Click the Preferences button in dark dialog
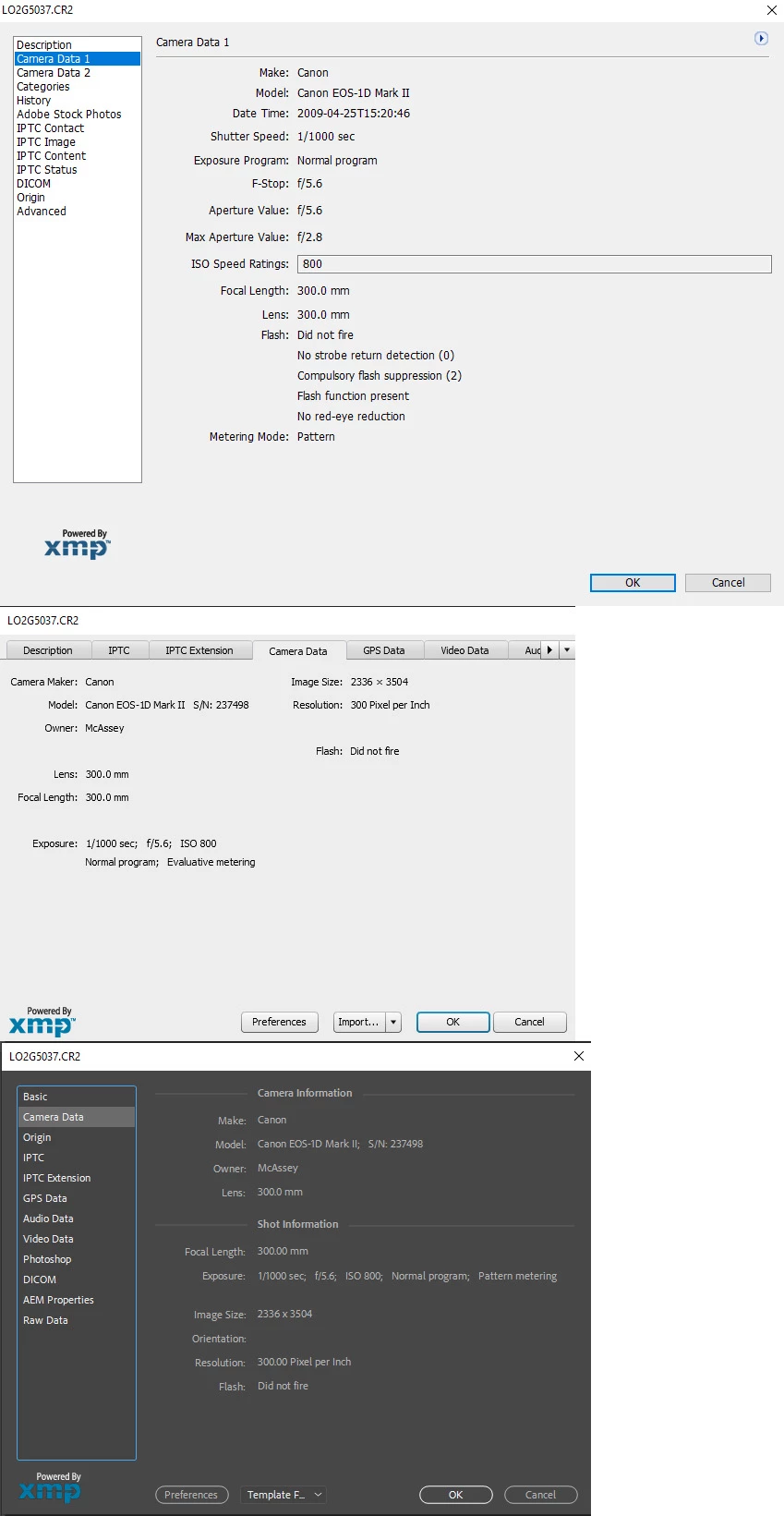 pyautogui.click(x=191, y=1495)
